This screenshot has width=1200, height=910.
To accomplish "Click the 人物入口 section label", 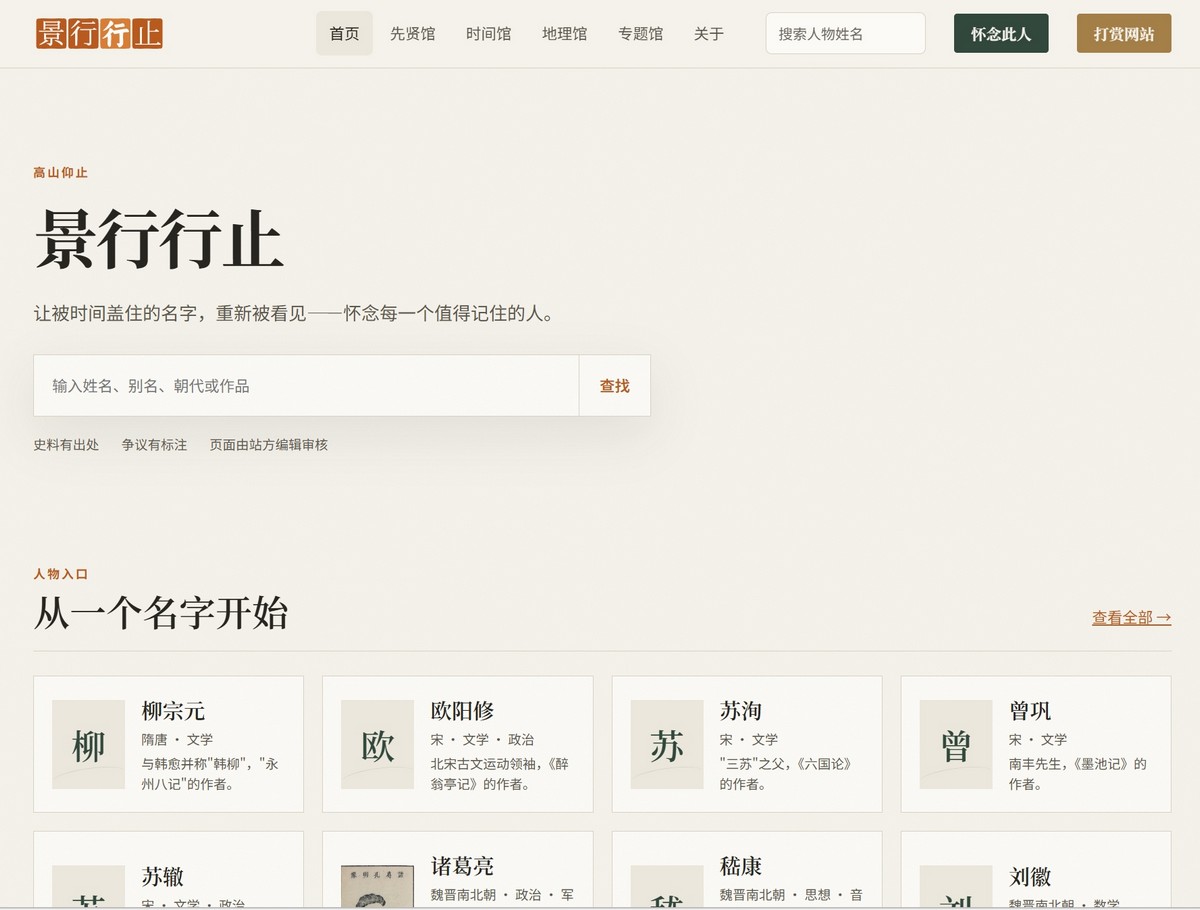I will coord(61,574).
